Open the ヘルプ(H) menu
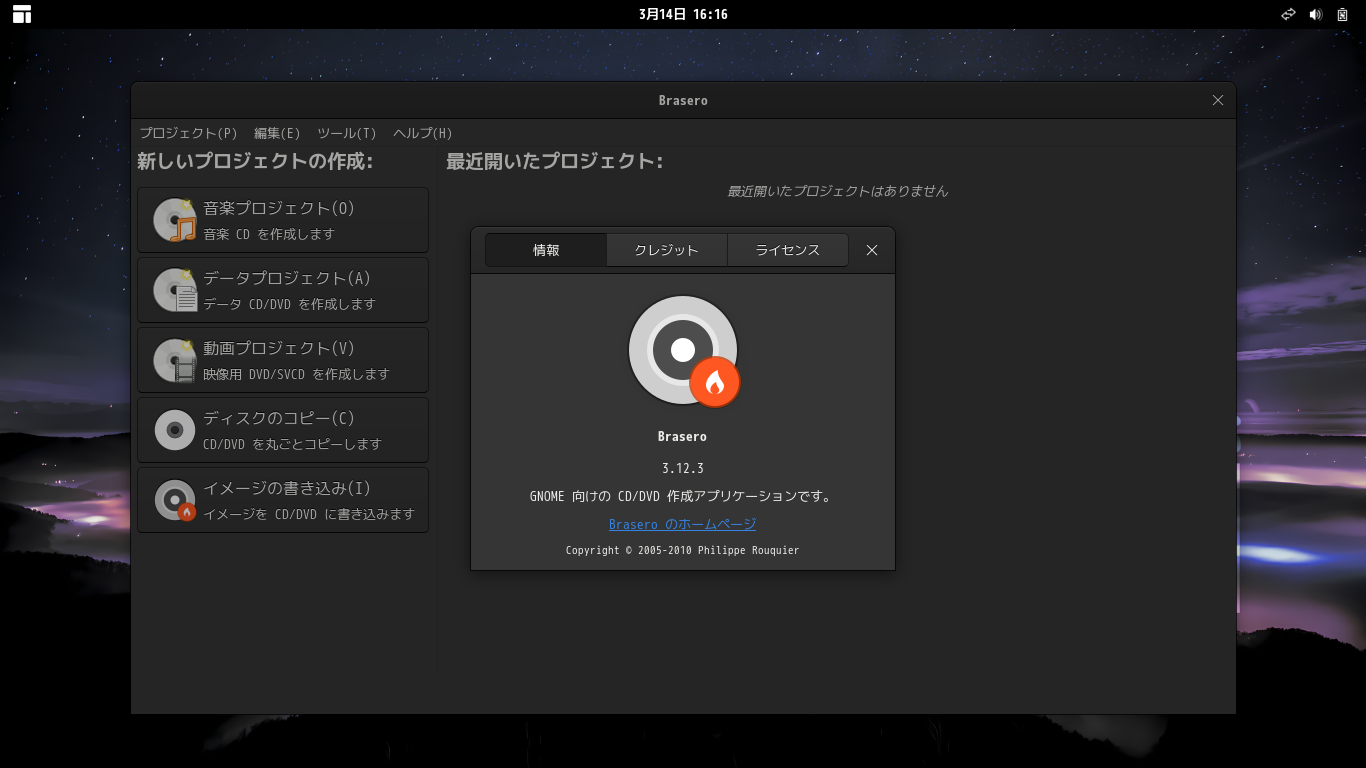1366x768 pixels. [x=423, y=133]
